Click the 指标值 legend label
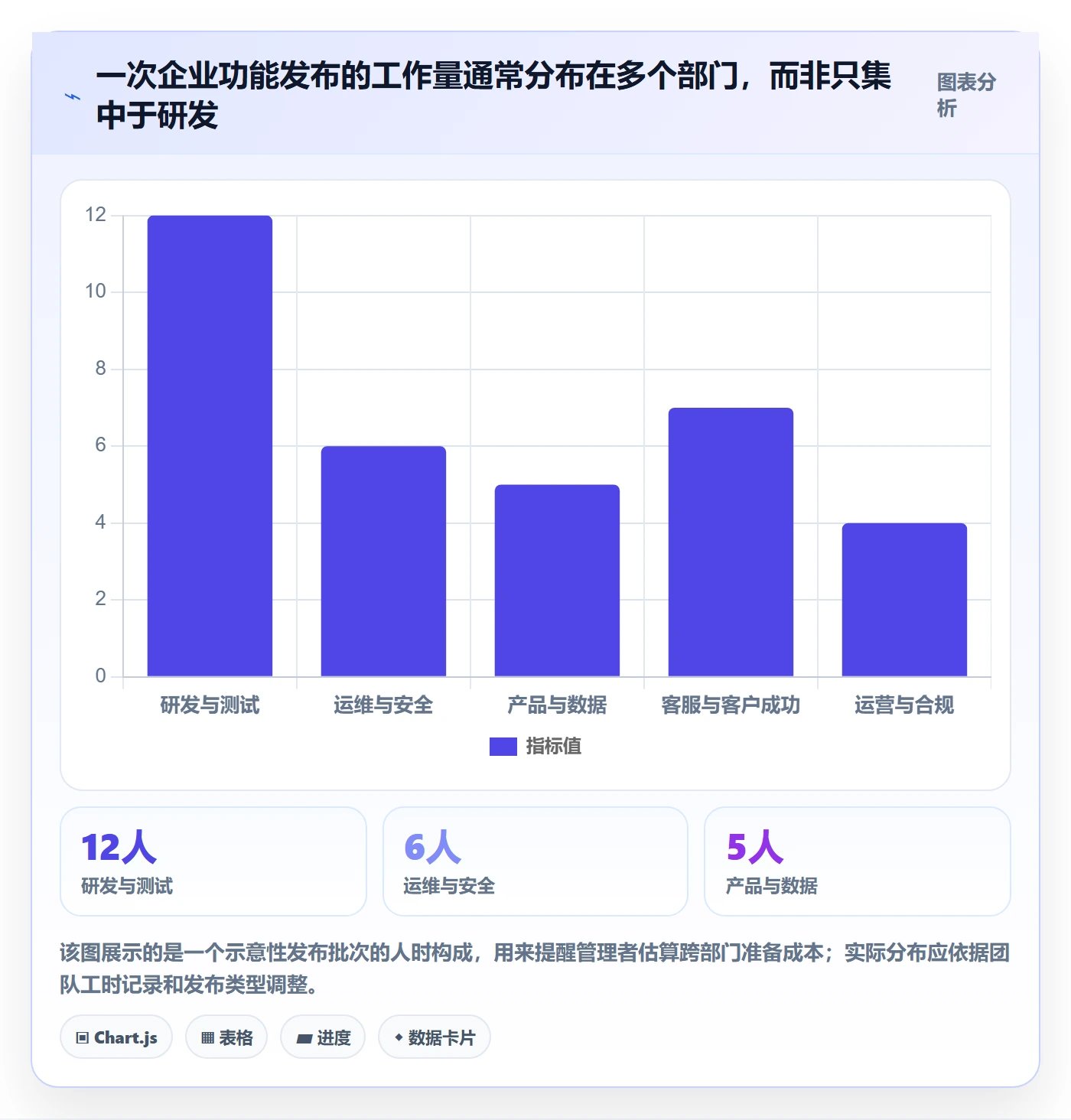1071x1120 pixels. pos(554,746)
